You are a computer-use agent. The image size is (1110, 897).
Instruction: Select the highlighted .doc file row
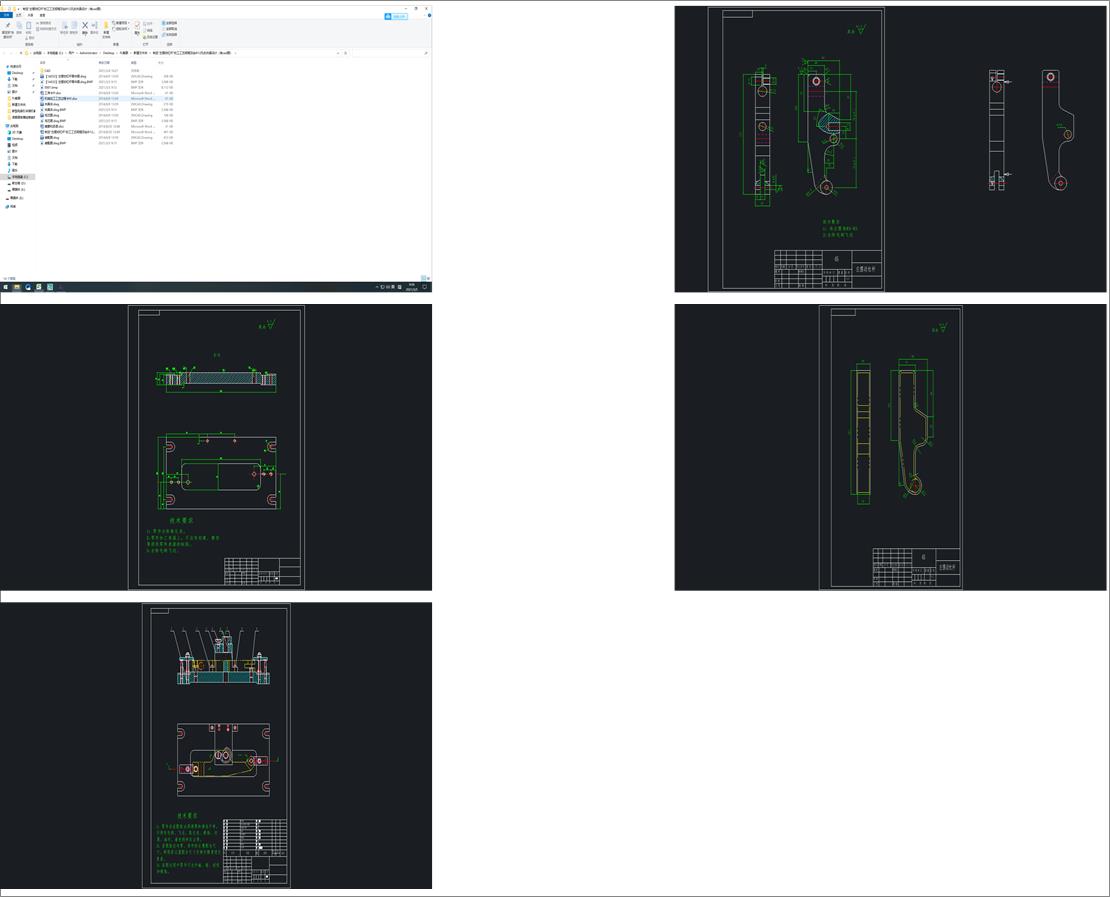[x=106, y=98]
